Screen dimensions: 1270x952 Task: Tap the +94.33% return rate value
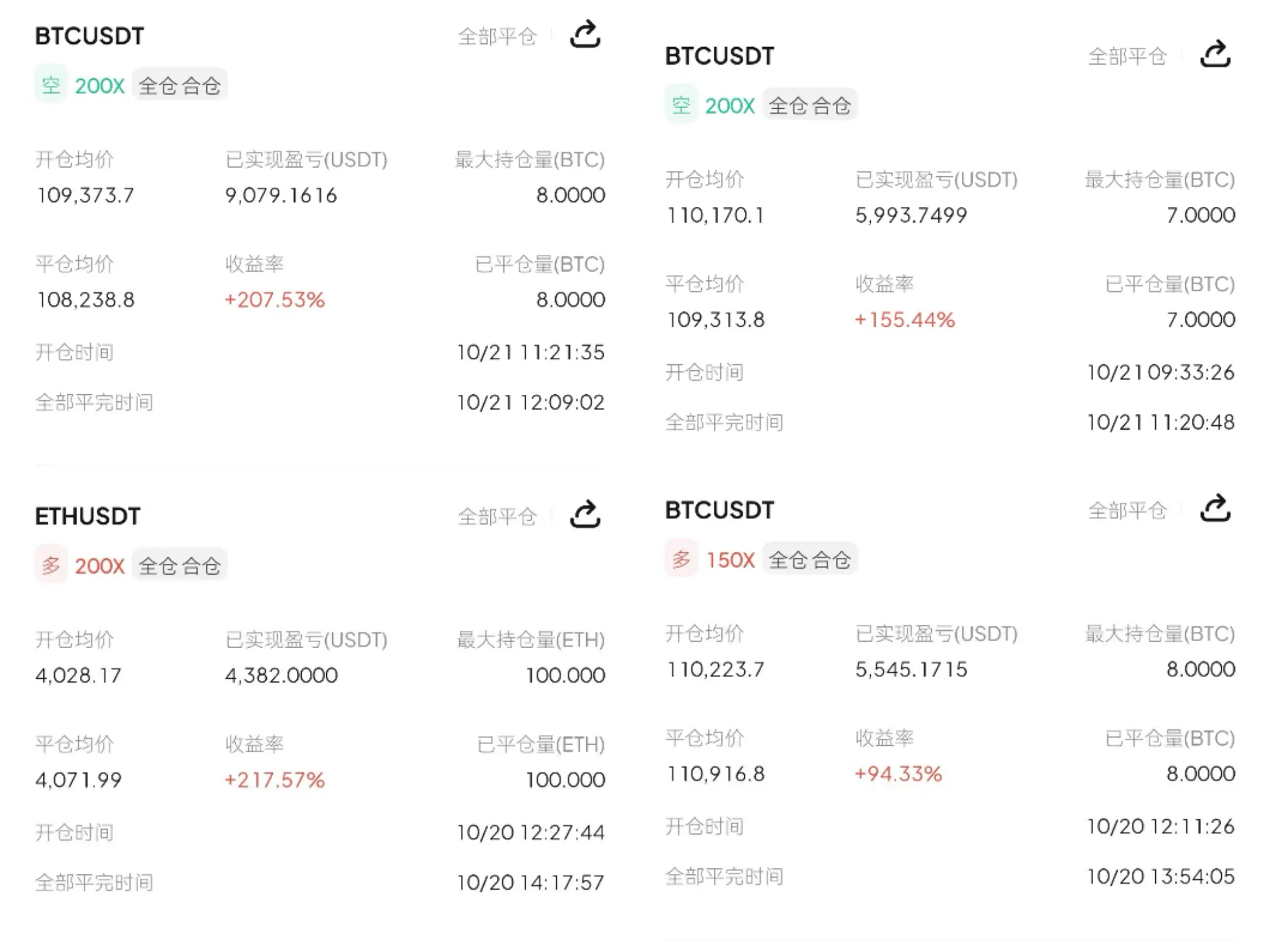tap(898, 774)
